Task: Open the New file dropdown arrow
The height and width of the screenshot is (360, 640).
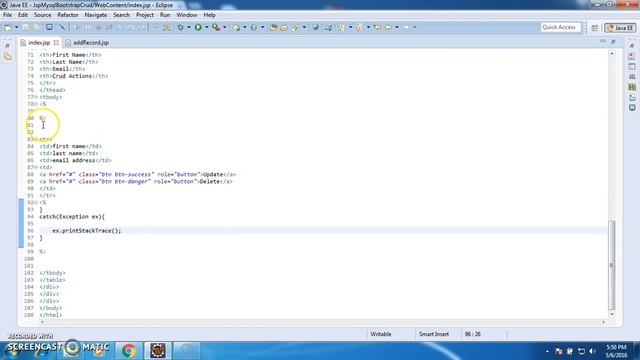Action: [x=16, y=27]
